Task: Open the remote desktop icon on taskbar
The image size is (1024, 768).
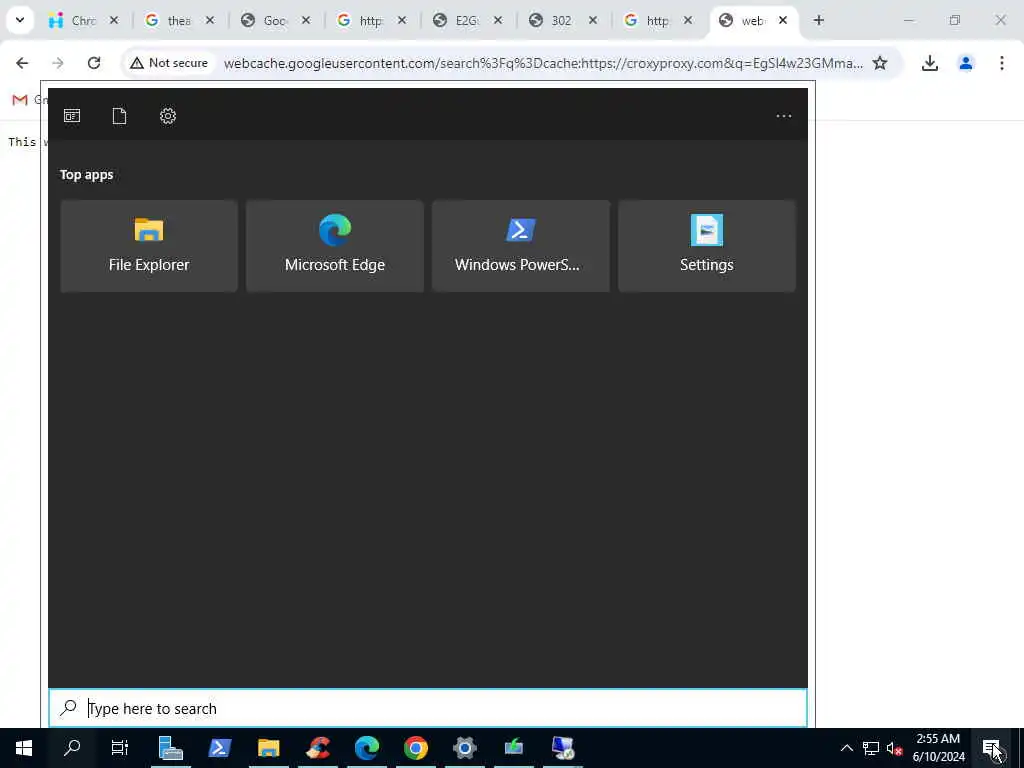Action: (563, 748)
